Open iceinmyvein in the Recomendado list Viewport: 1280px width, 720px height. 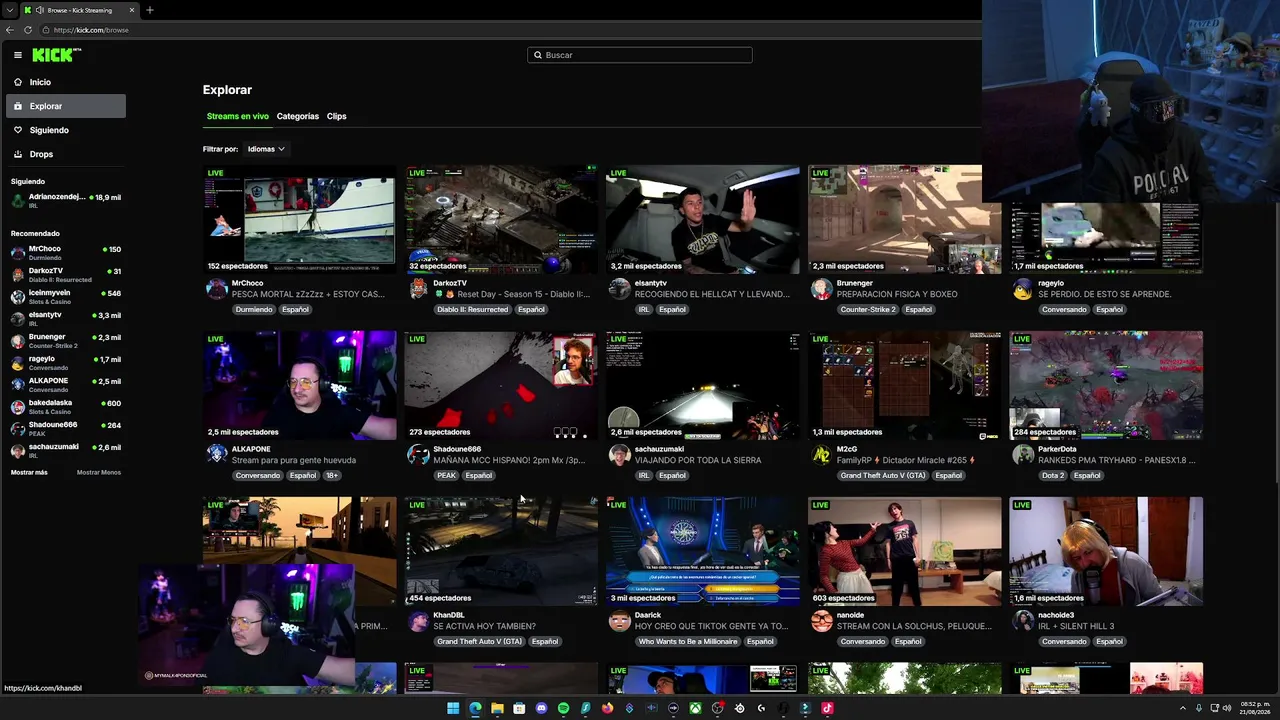(x=66, y=296)
